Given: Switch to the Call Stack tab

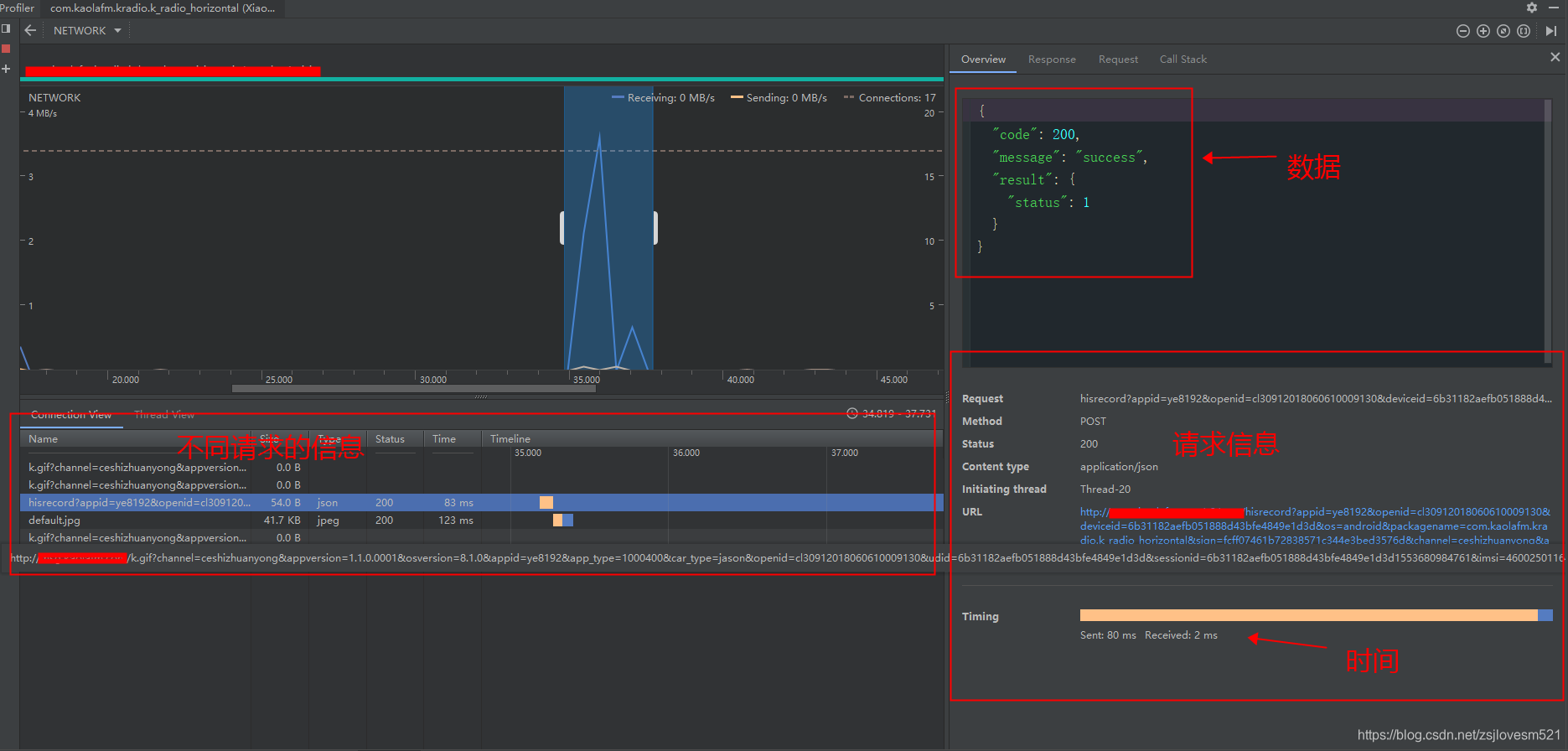Looking at the screenshot, I should [x=1182, y=60].
